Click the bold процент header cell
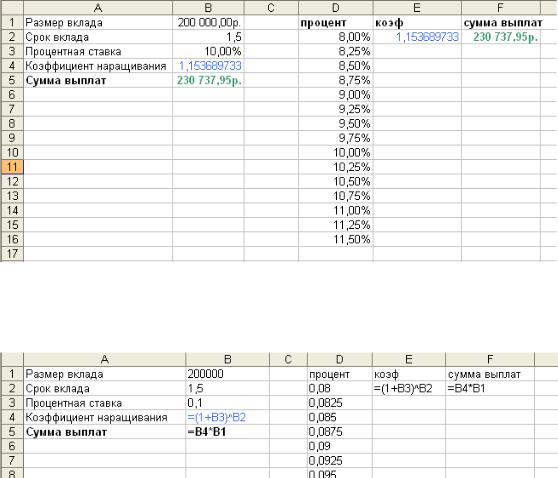The height and width of the screenshot is (478, 558). point(336,22)
